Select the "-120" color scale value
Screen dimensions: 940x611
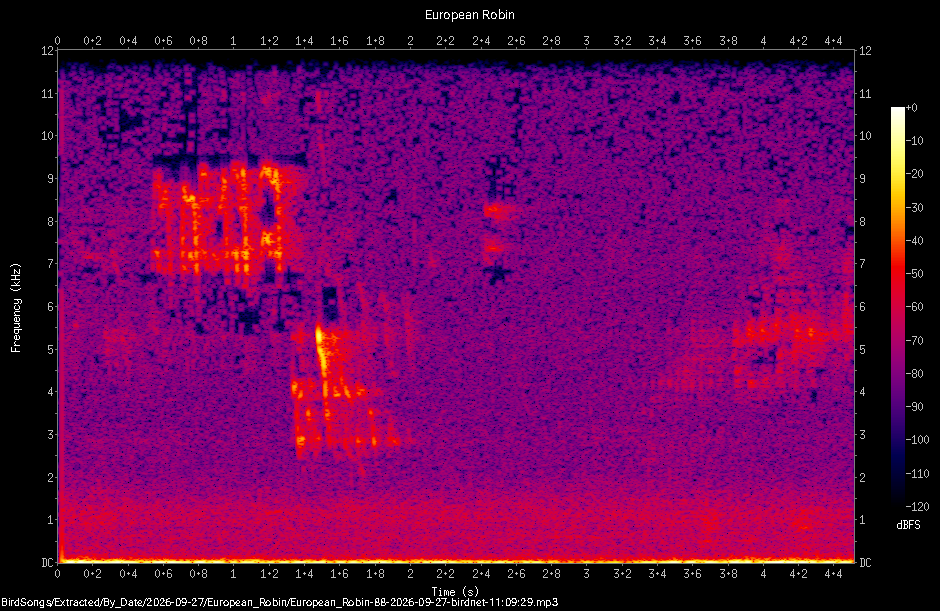click(x=918, y=507)
